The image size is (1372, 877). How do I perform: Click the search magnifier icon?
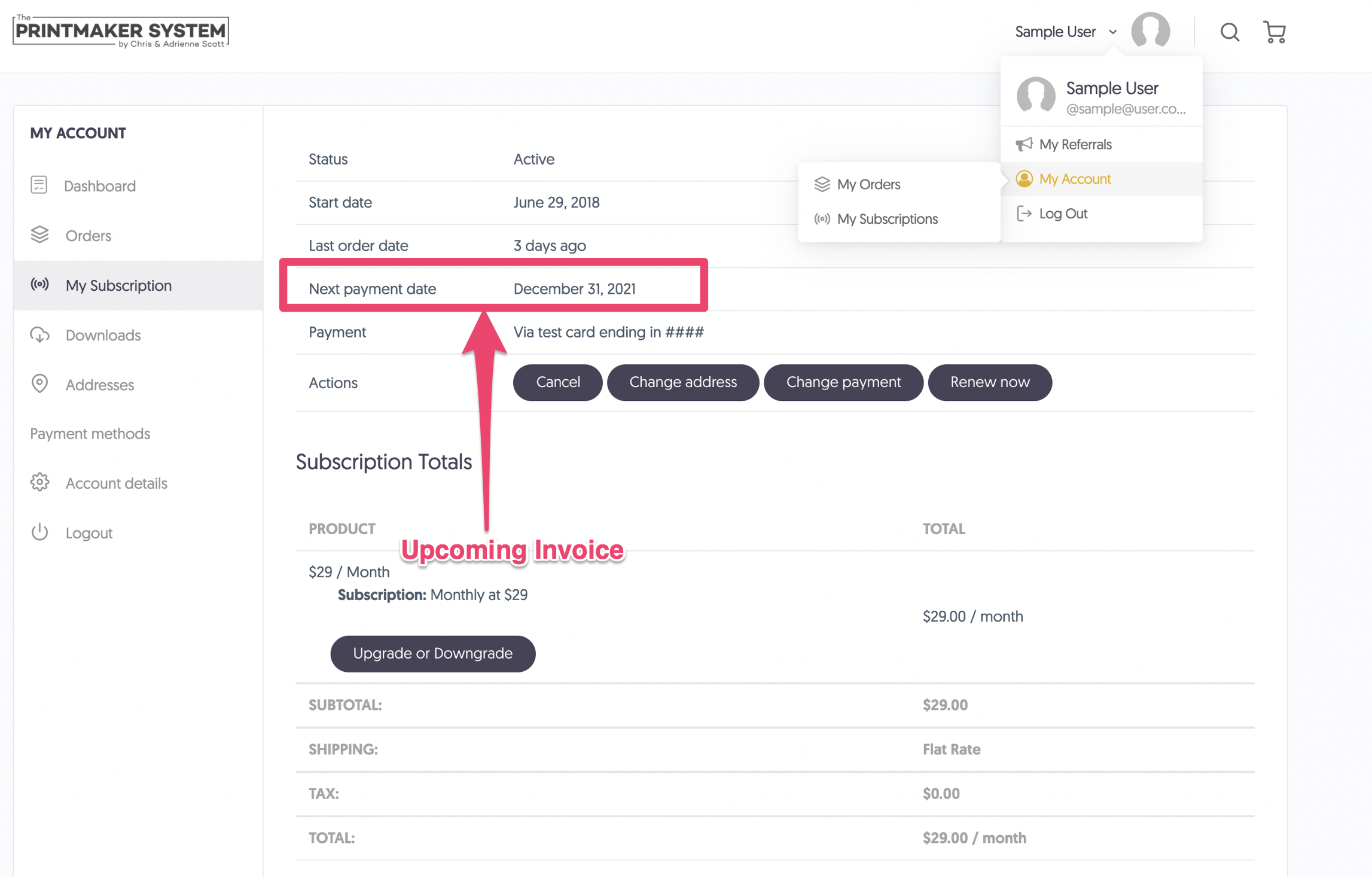(1229, 32)
